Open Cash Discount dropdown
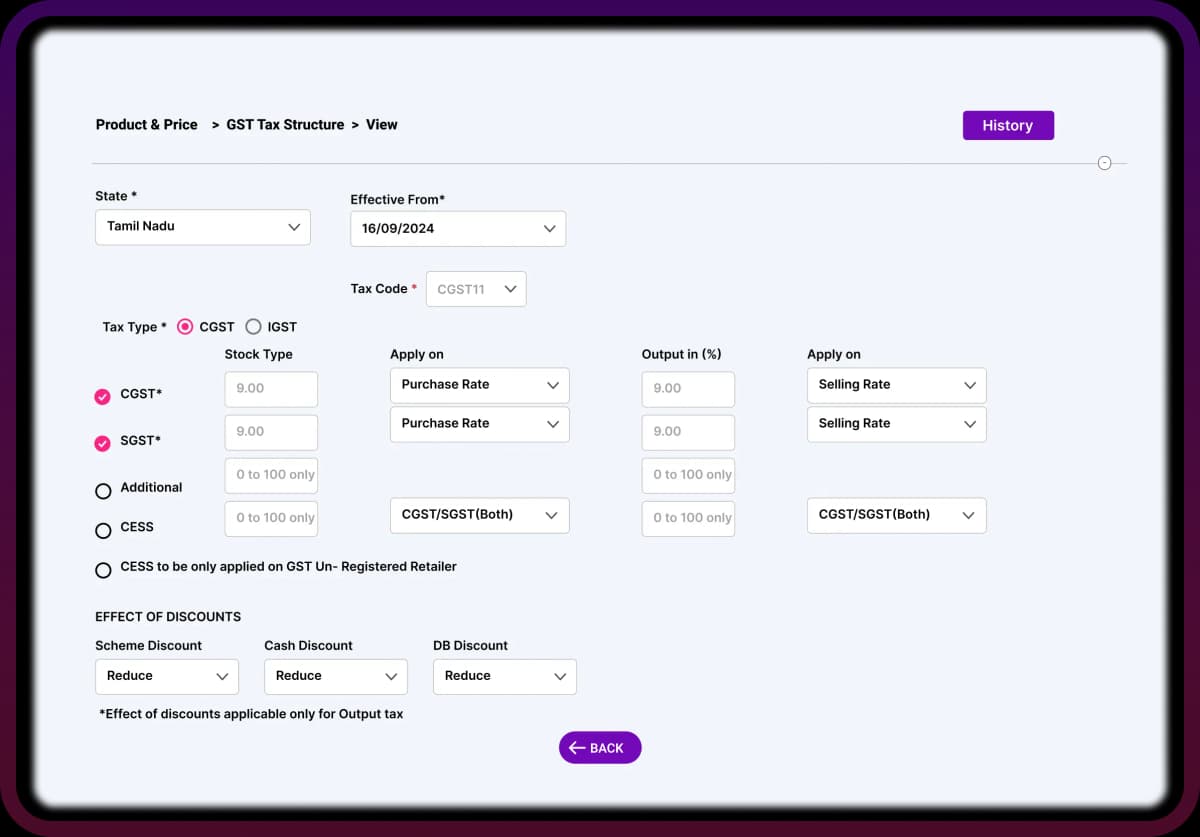 [336, 677]
